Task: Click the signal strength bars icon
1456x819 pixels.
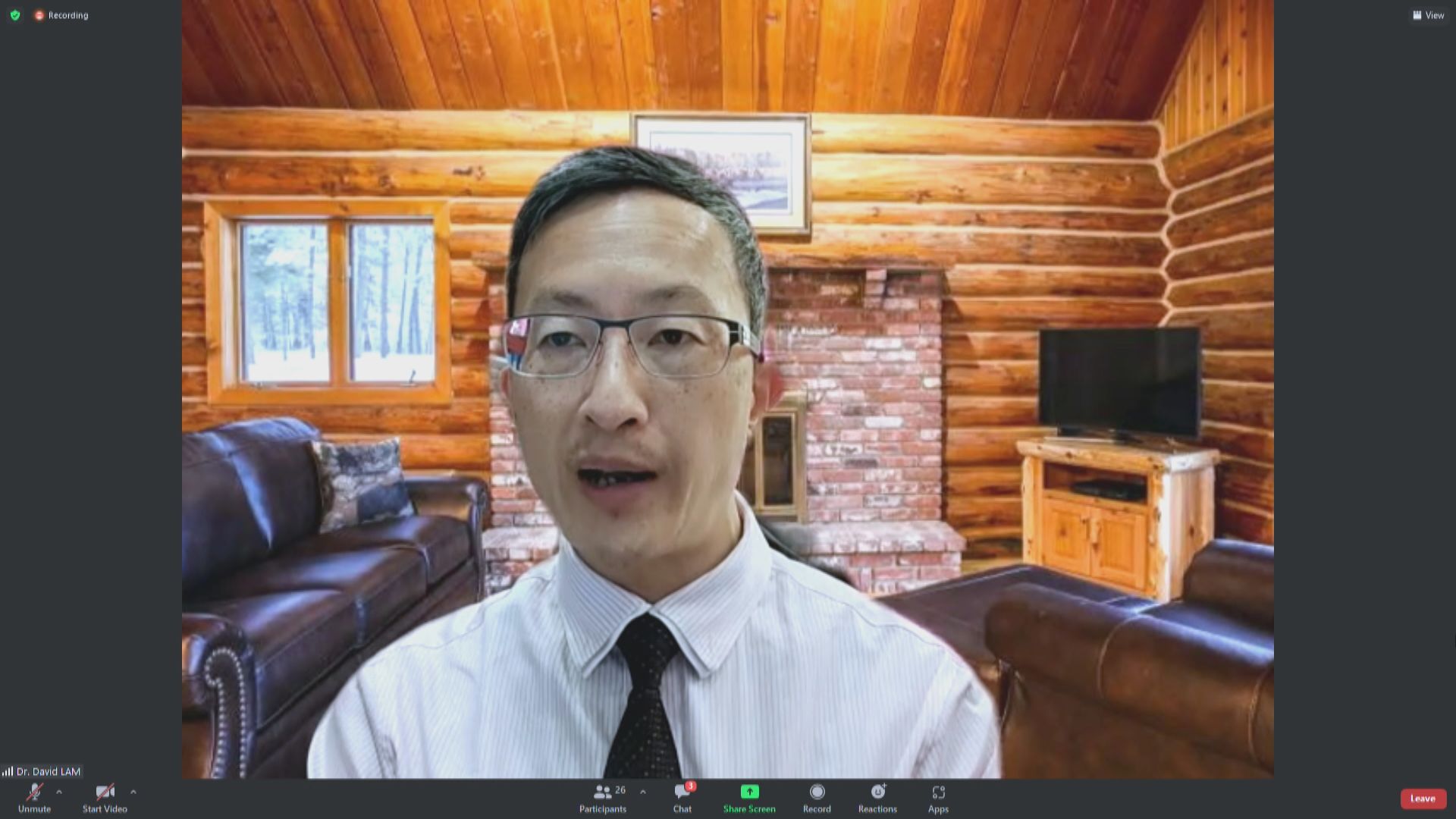Action: [x=8, y=771]
